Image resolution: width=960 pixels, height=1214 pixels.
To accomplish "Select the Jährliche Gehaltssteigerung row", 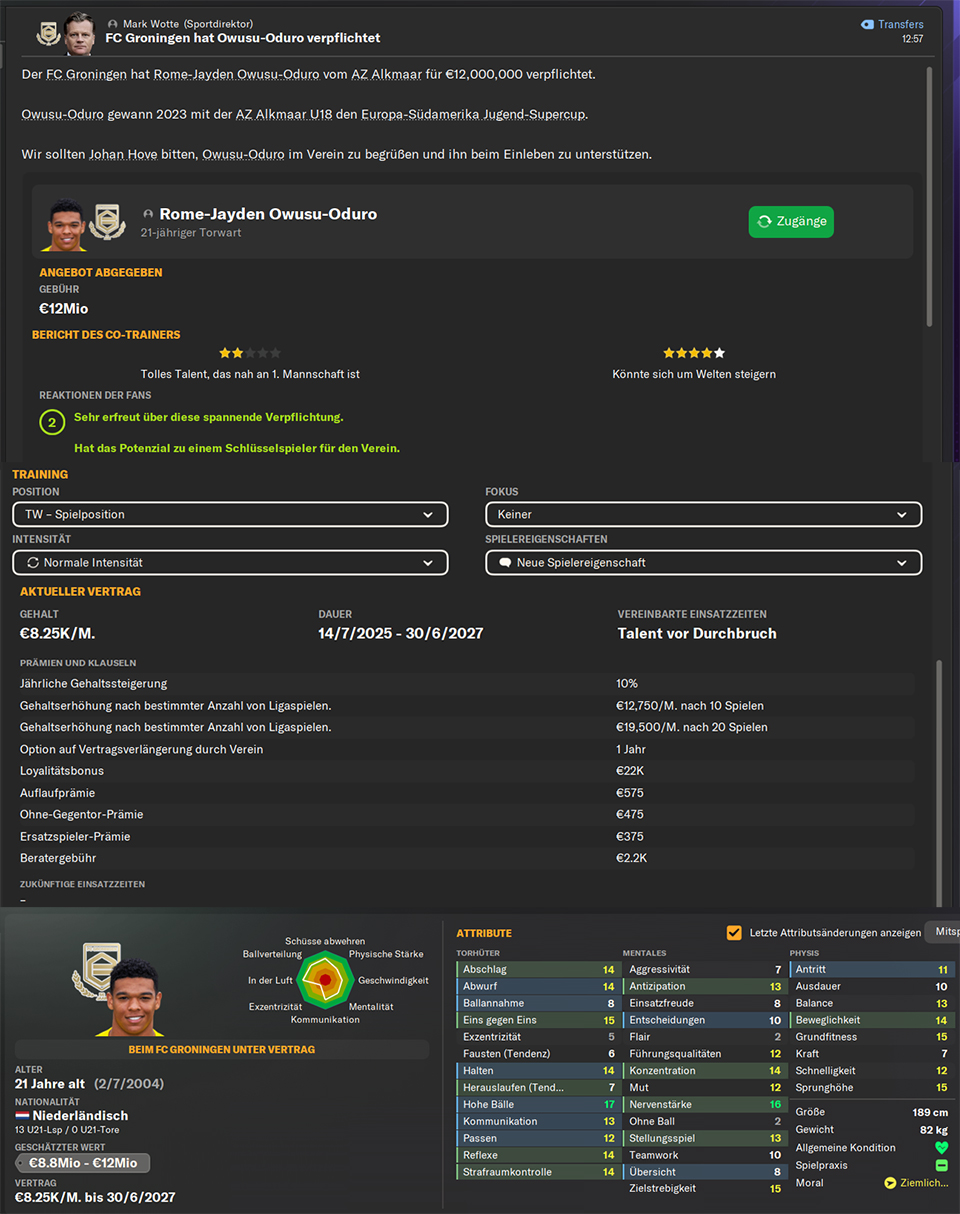I will click(x=467, y=684).
